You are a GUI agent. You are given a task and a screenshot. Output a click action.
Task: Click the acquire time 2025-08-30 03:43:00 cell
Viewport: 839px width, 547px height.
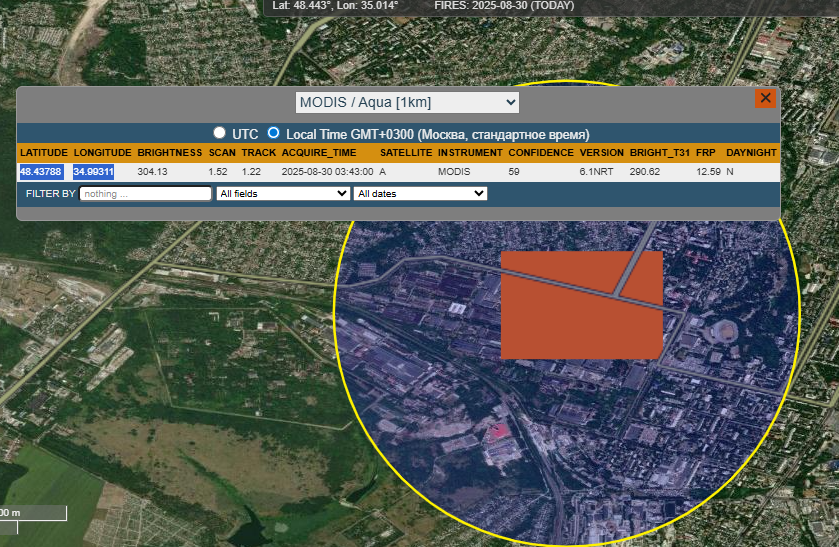pos(327,172)
